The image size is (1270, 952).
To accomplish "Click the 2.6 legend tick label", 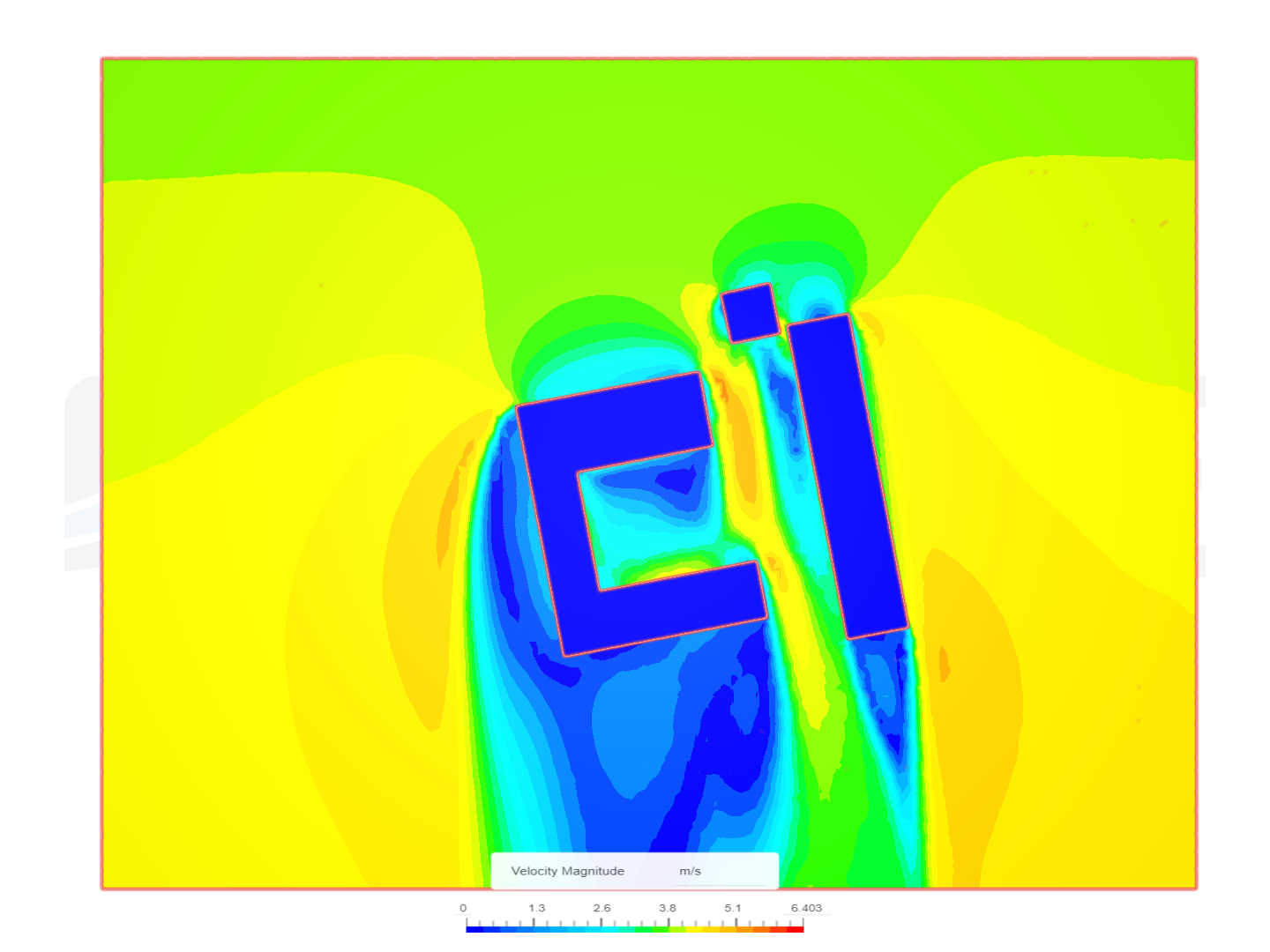I will (601, 908).
